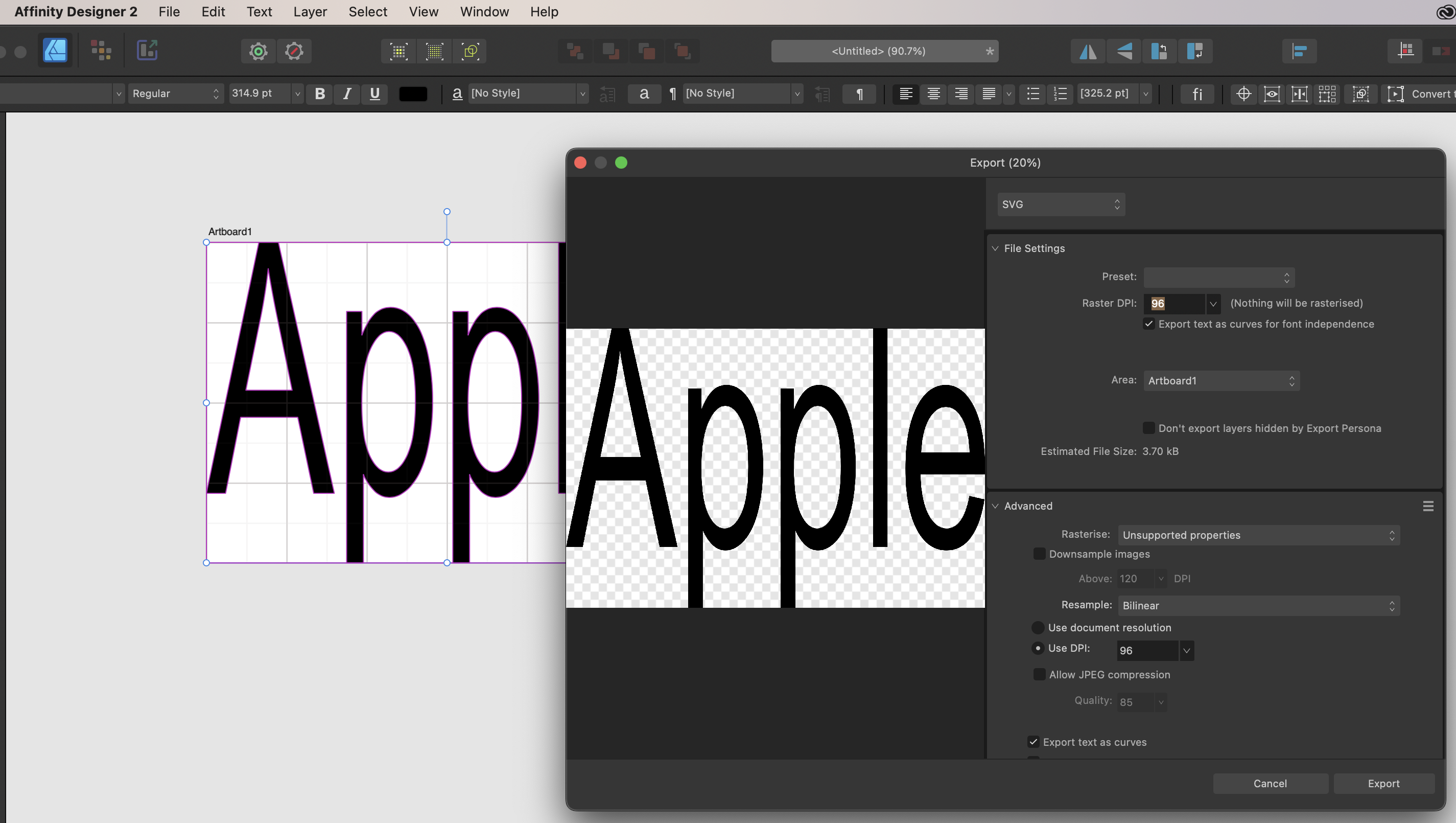This screenshot has height=823, width=1456.
Task: Click the leading 325.2 pt field
Action: click(x=1107, y=94)
